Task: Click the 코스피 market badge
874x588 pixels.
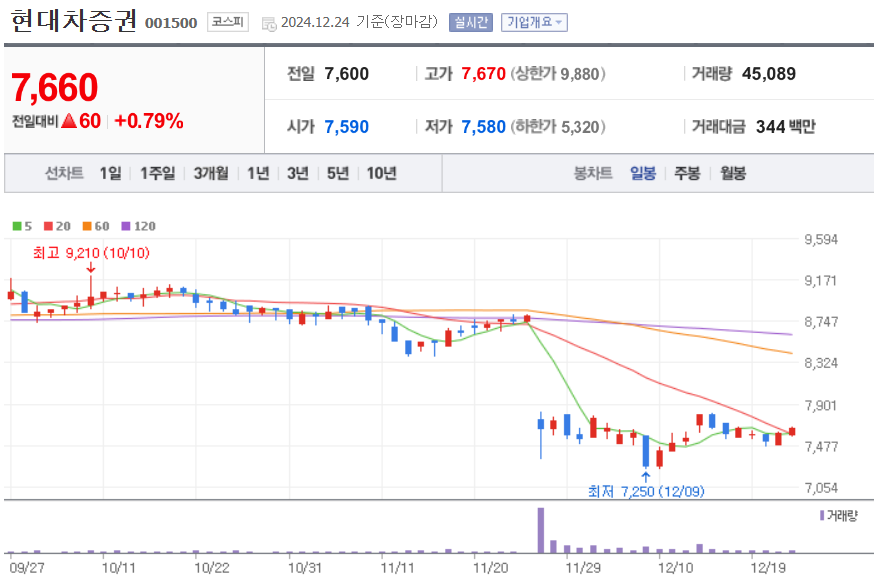Action: [x=227, y=22]
